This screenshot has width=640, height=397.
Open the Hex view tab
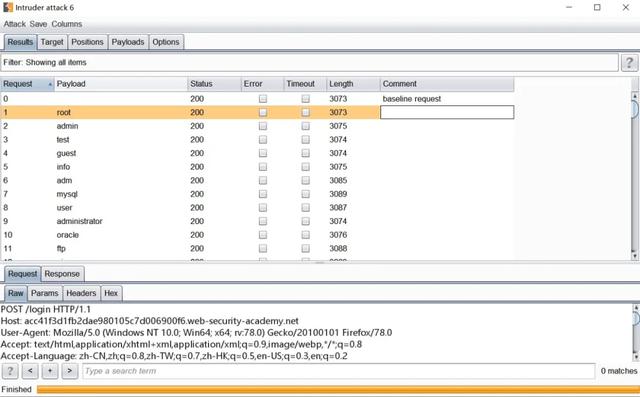(111, 293)
